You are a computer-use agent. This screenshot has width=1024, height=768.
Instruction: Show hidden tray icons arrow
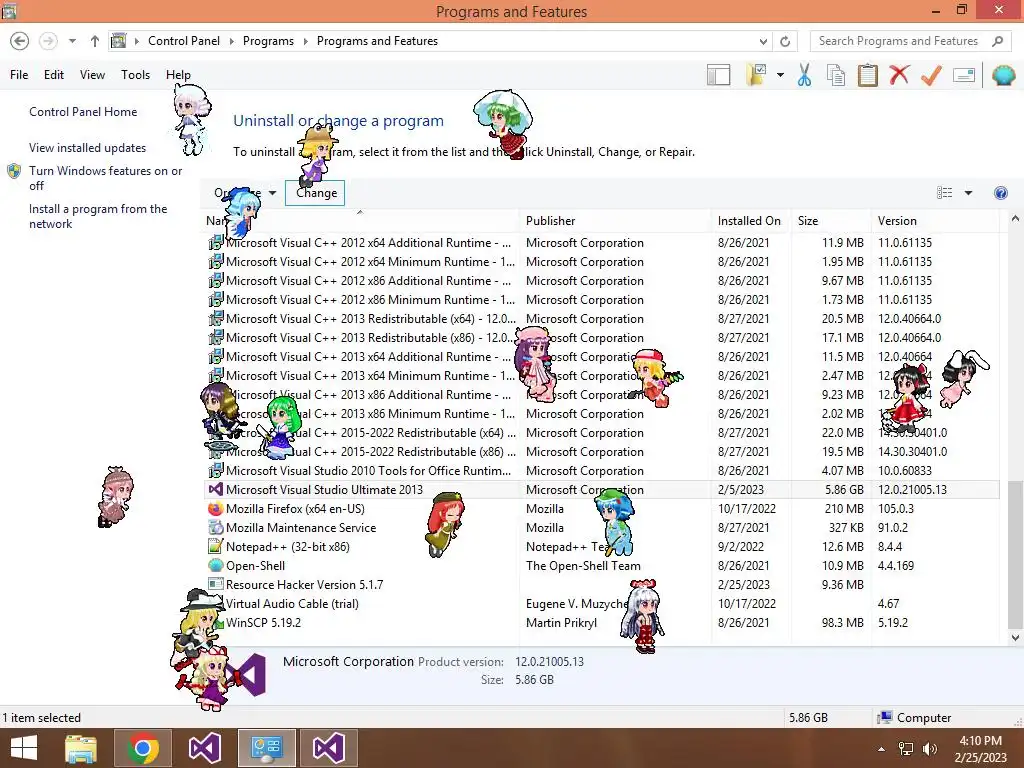point(882,749)
